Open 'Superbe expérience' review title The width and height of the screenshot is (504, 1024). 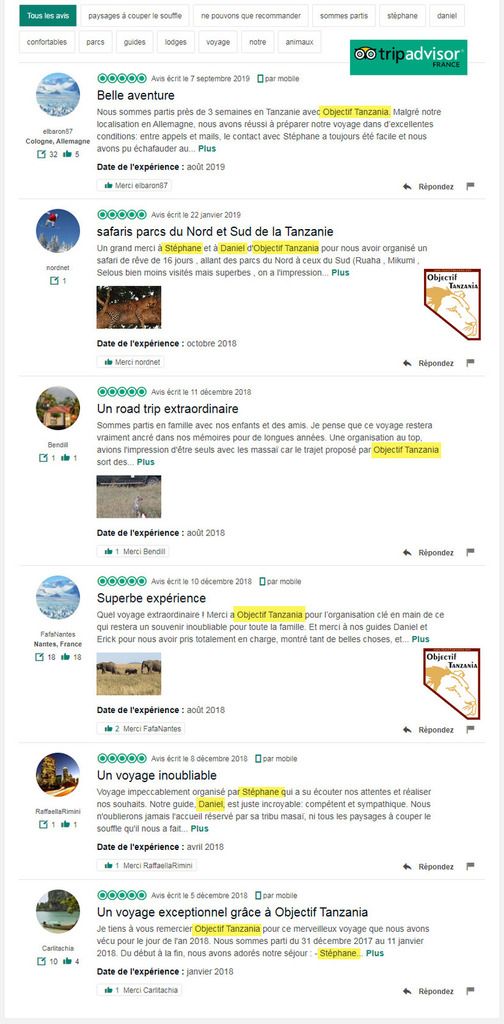151,598
